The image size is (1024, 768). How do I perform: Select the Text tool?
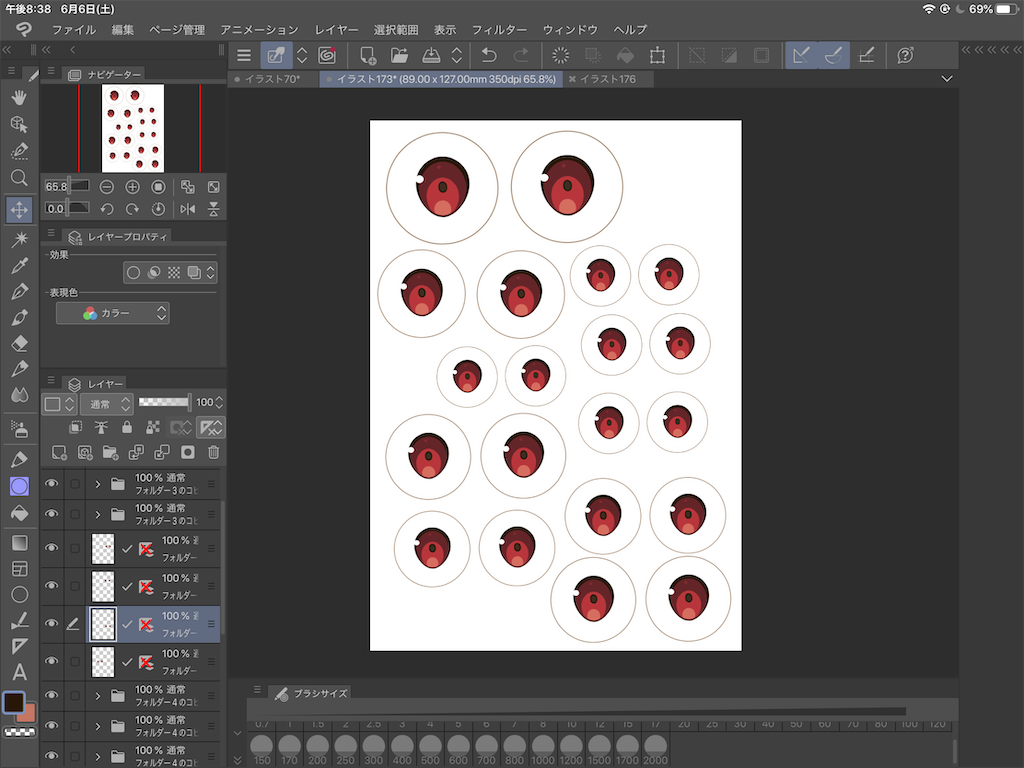pyautogui.click(x=20, y=671)
